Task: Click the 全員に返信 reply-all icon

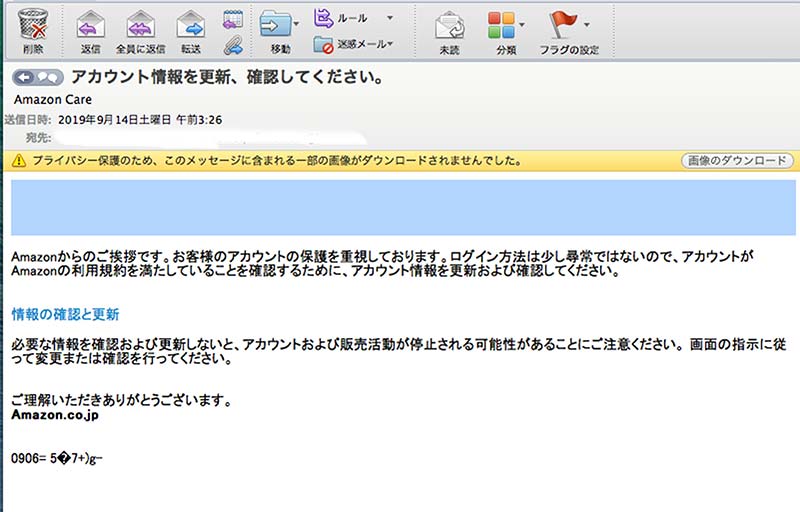Action: coord(140,24)
